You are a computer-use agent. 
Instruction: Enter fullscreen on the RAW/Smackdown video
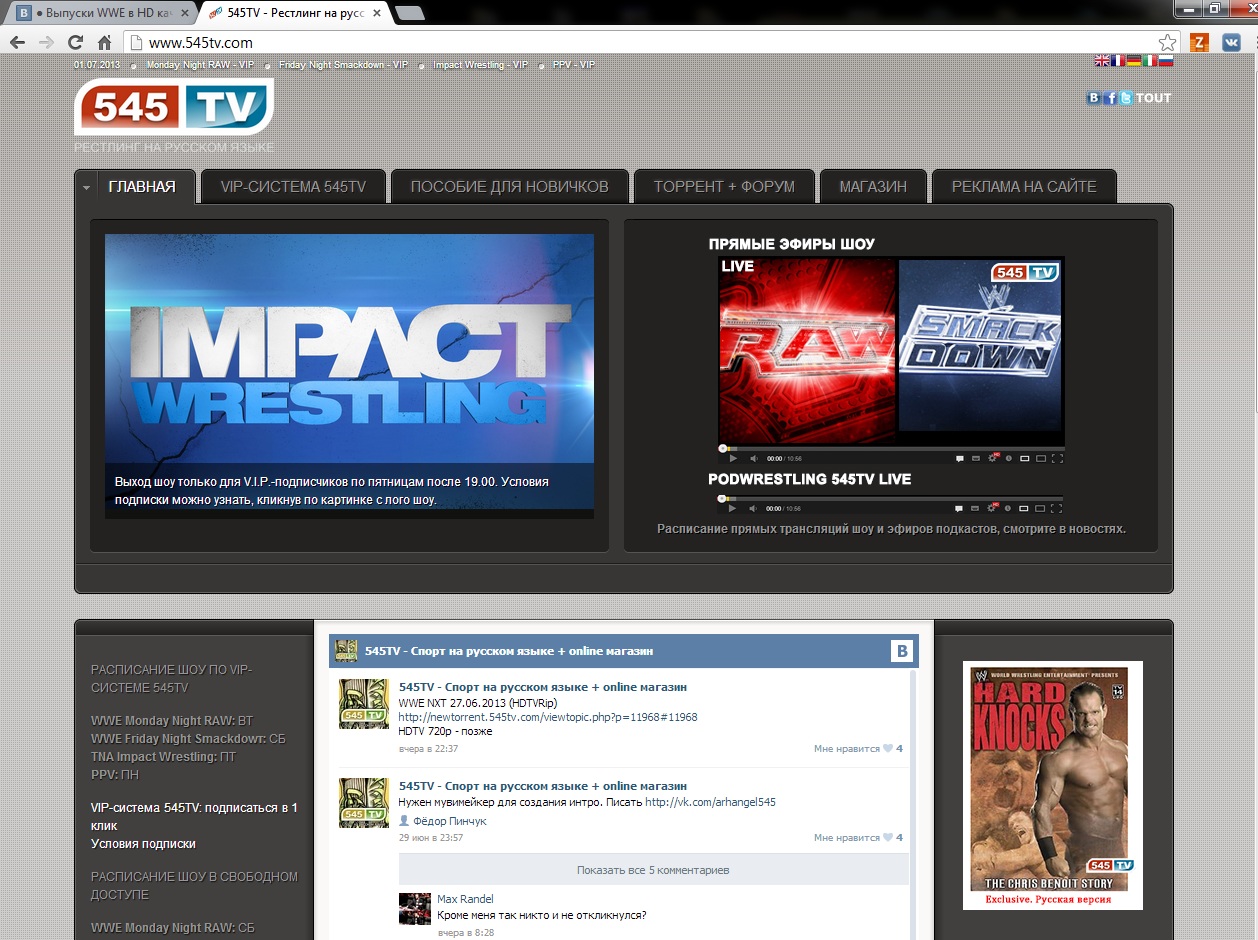(x=1057, y=458)
